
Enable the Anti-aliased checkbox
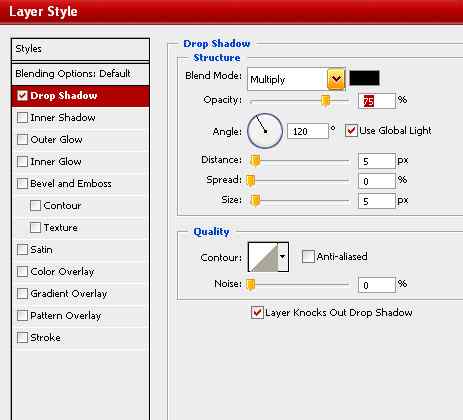[308, 257]
